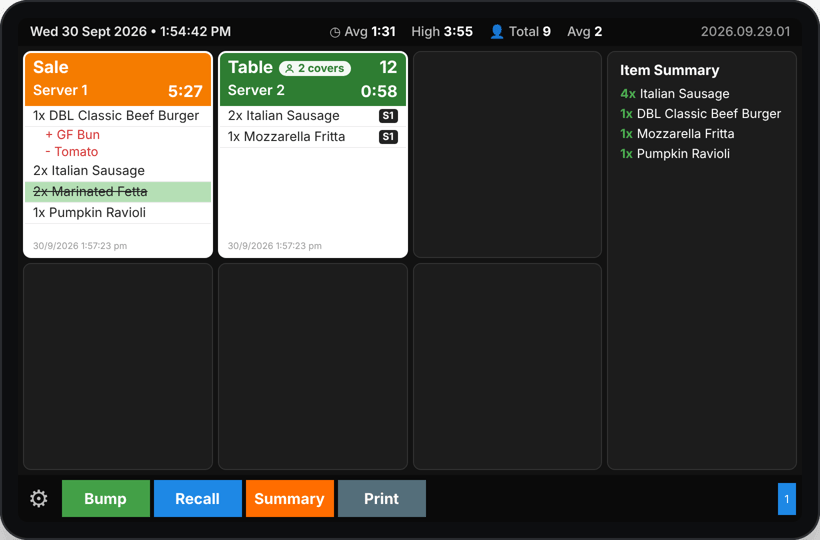820x540 pixels.
Task: Select 1x Pumpkin Ravioli in Sale ticket
Action: 118,213
